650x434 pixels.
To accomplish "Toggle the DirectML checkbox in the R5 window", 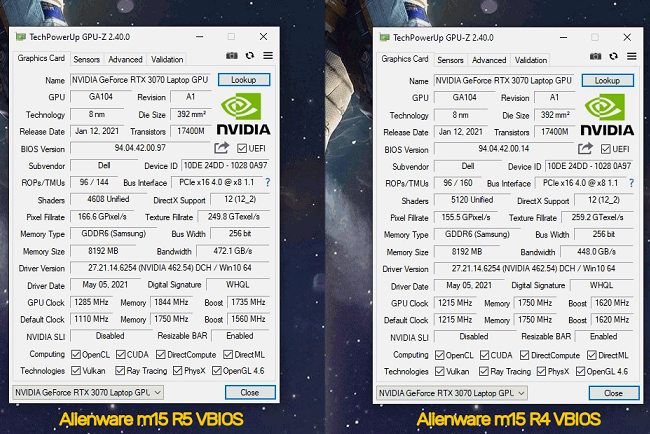I will click(228, 354).
